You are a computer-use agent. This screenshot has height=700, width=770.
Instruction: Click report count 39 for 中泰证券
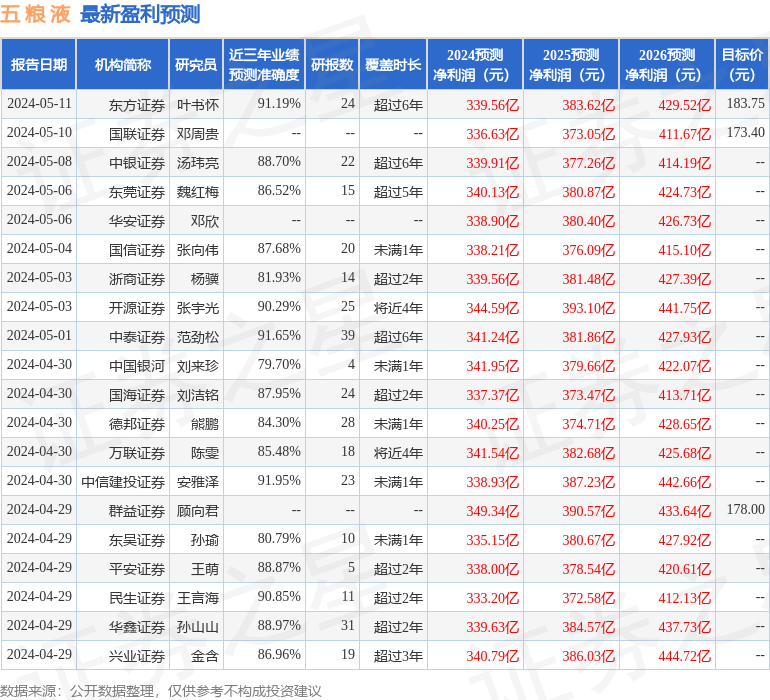[348, 335]
